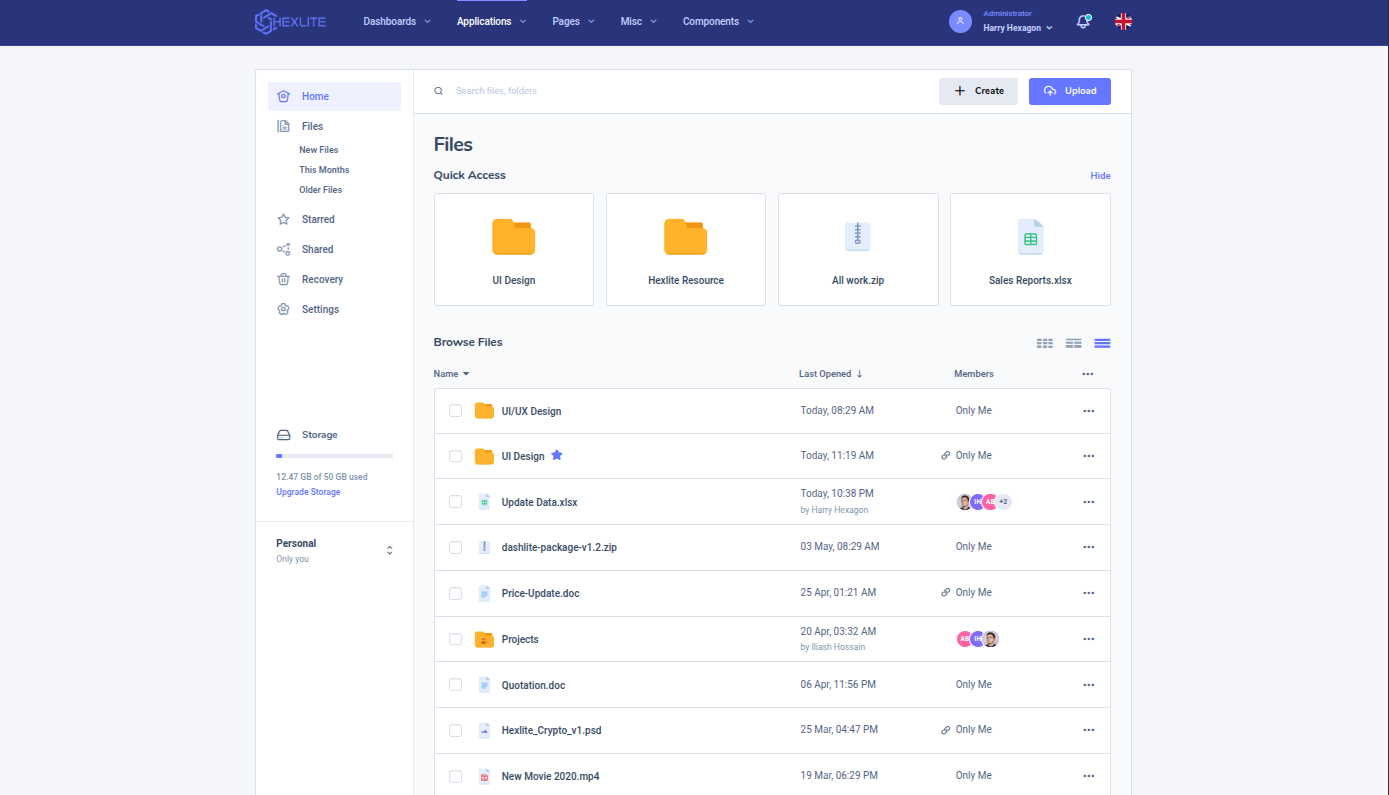Open the Pages menu

pyautogui.click(x=572, y=21)
